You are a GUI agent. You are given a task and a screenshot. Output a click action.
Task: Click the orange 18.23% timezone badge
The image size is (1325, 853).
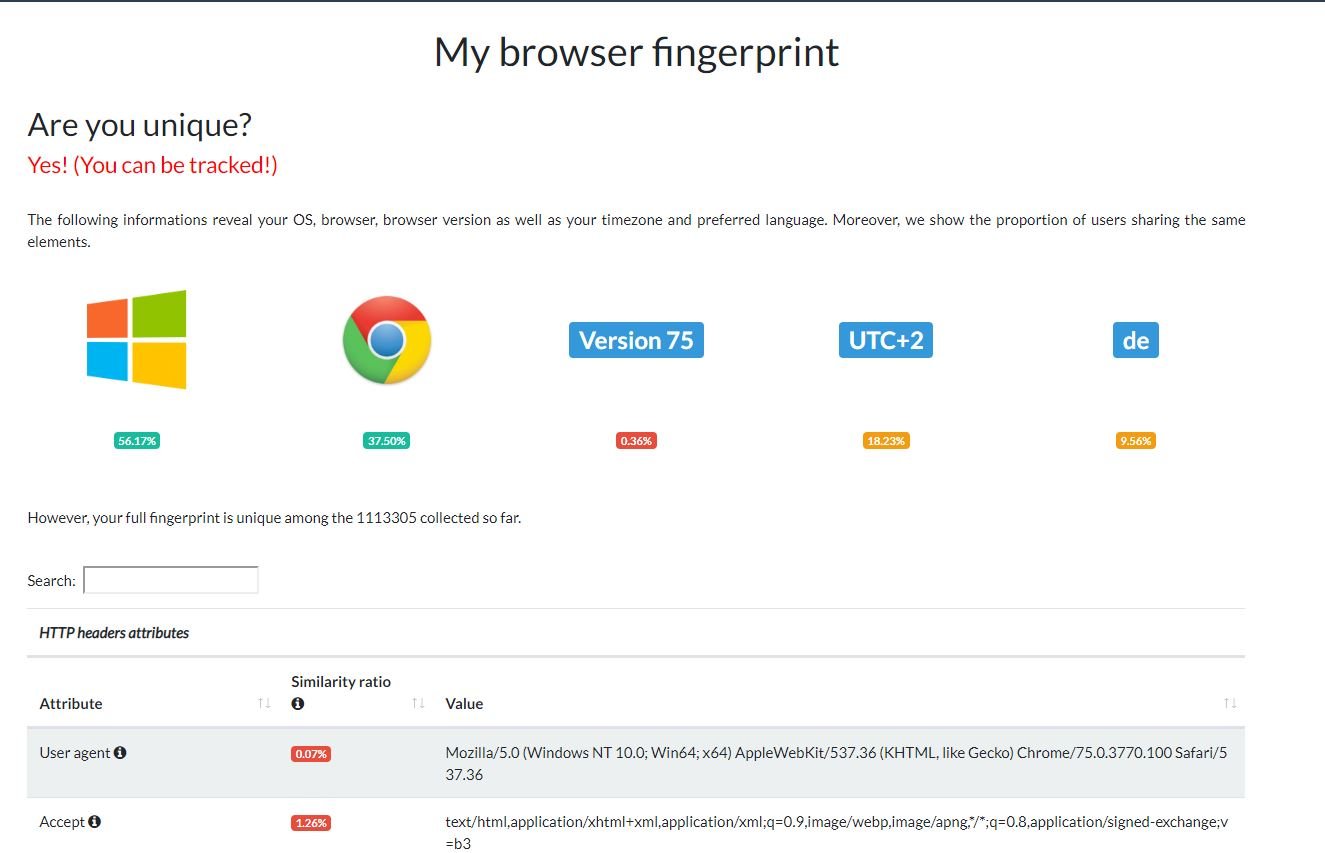coord(885,441)
